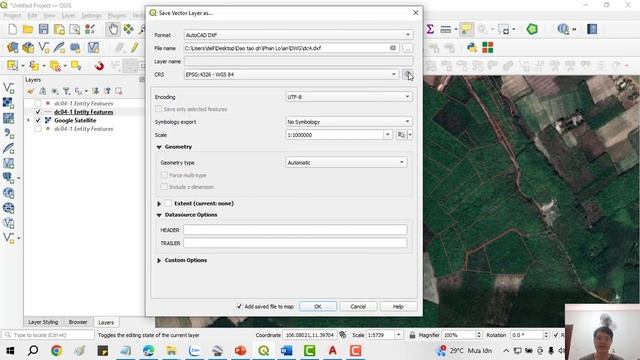Click the Type to locate search box
The image size is (640, 360).
(x=49, y=335)
